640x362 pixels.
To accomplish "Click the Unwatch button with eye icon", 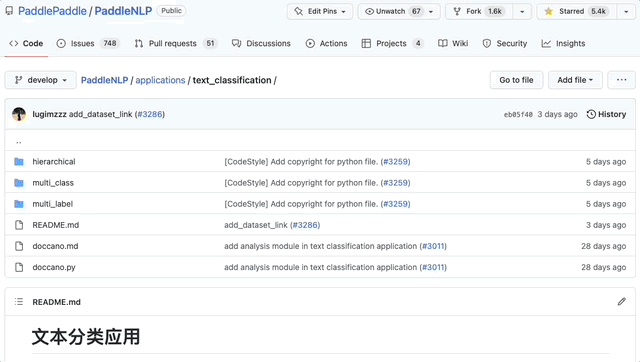I will point(393,11).
